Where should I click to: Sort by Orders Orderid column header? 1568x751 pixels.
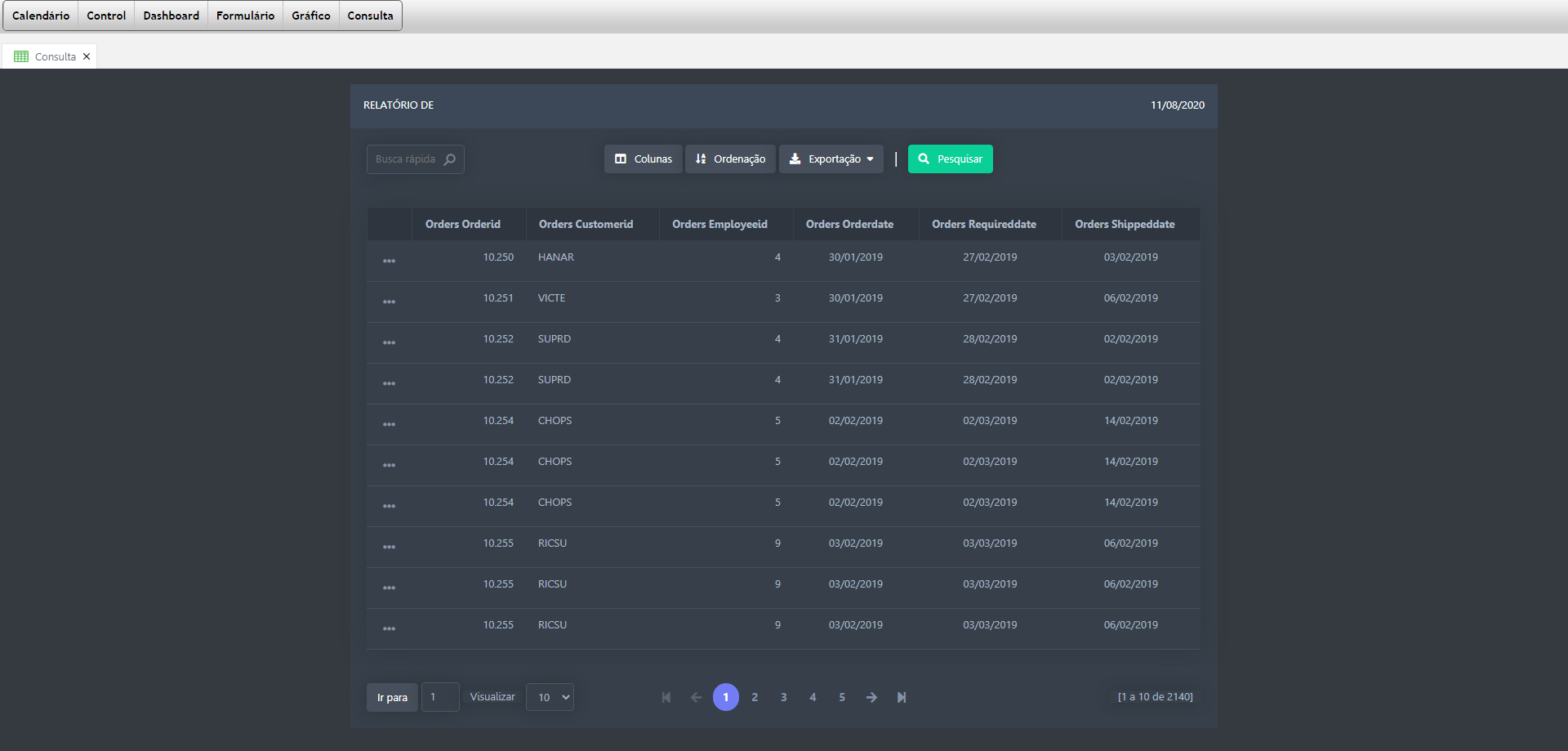pyautogui.click(x=463, y=224)
